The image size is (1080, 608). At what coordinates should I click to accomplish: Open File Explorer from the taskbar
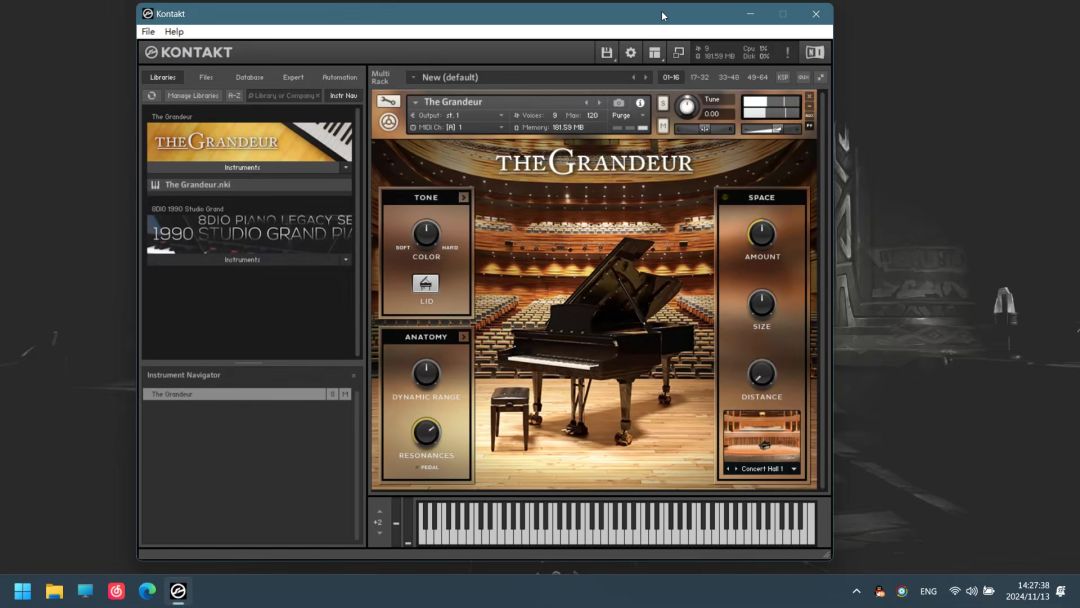[54, 591]
